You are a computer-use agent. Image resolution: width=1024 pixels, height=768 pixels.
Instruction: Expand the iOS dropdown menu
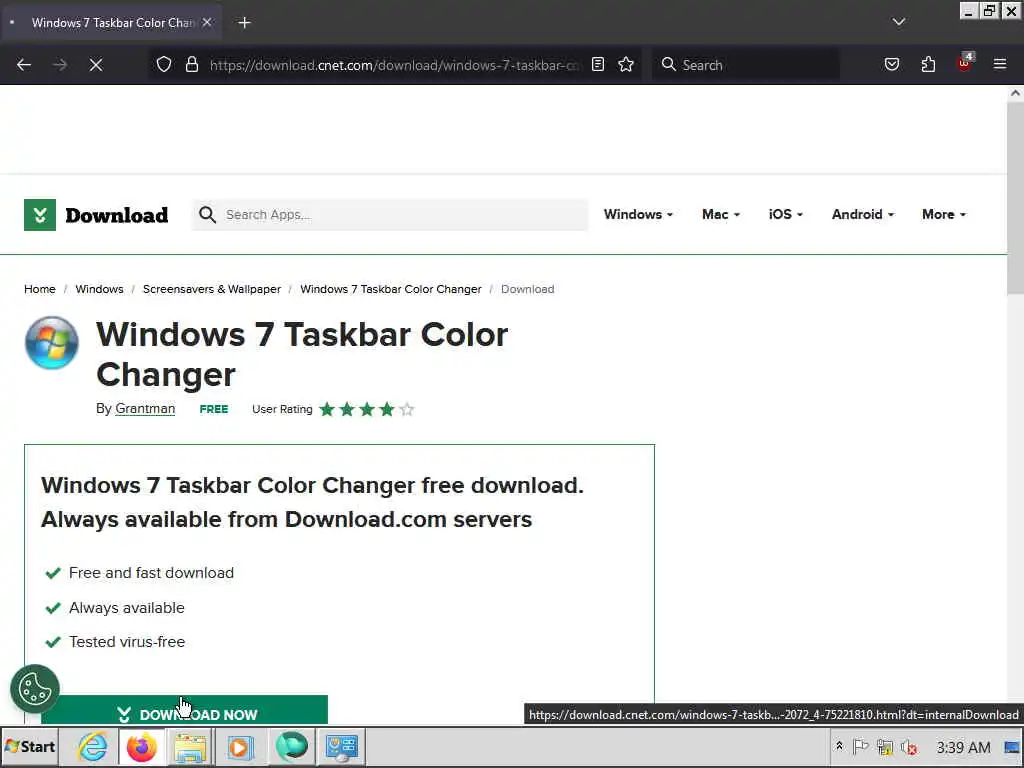[x=785, y=214]
